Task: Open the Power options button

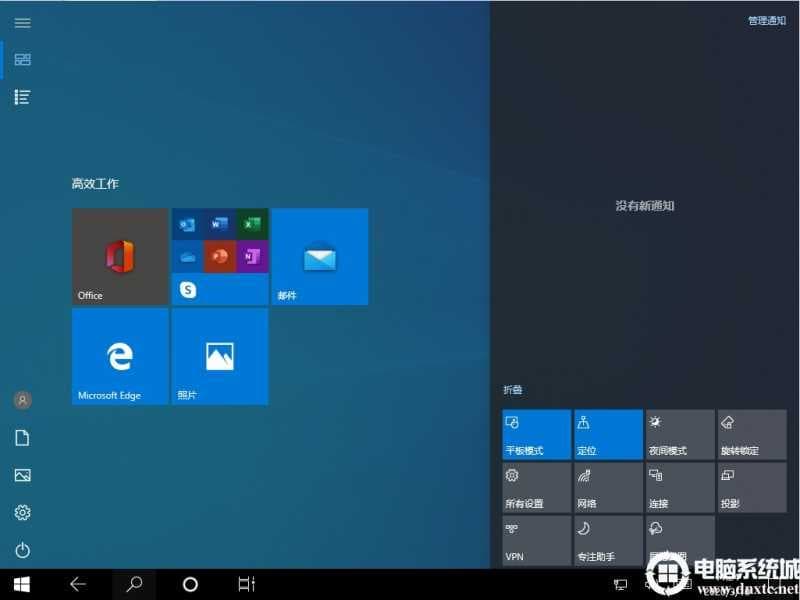Action: (x=22, y=550)
